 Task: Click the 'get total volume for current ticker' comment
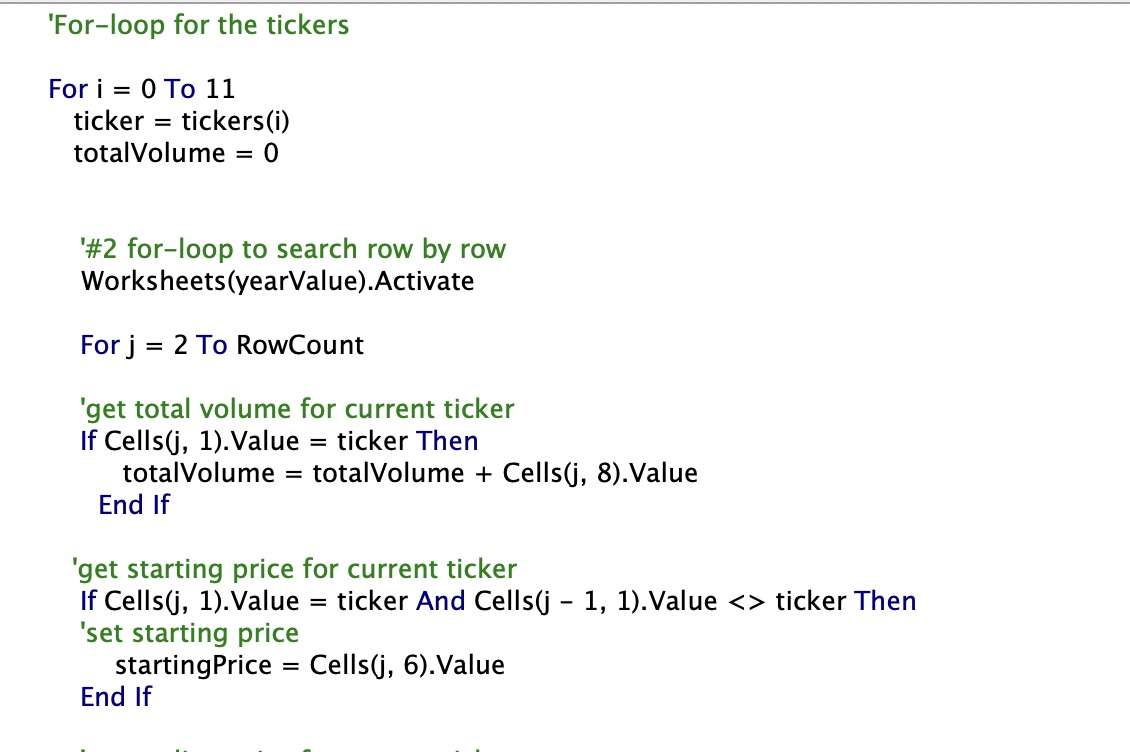pyautogui.click(x=297, y=410)
